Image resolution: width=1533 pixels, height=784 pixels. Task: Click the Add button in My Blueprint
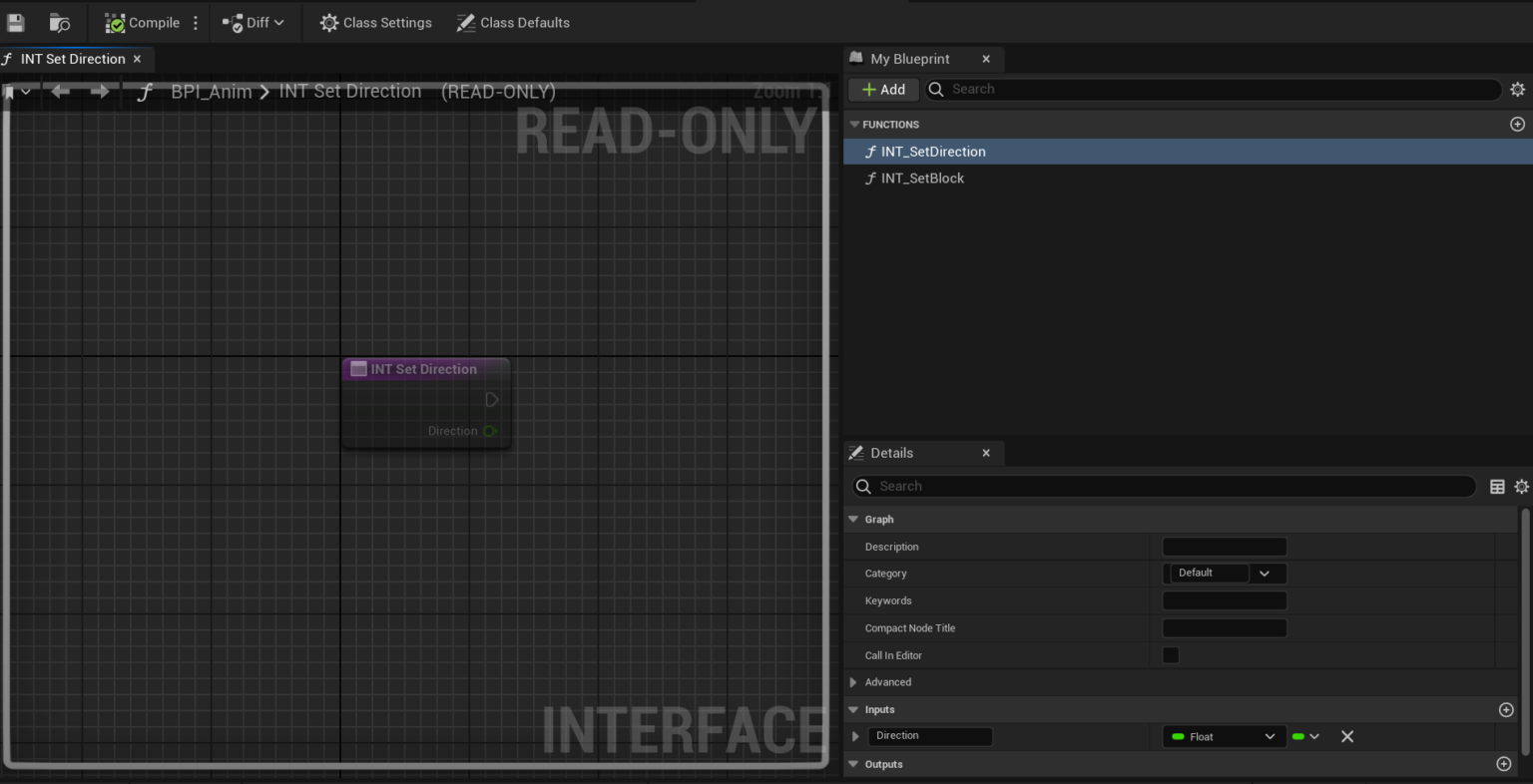[x=882, y=89]
